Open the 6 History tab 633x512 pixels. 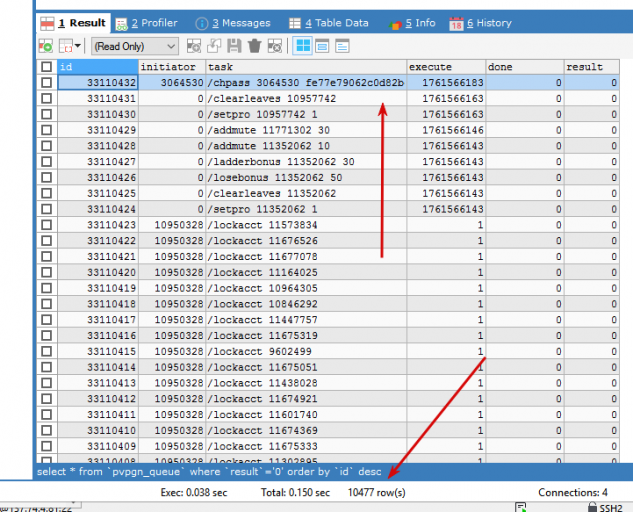480,23
